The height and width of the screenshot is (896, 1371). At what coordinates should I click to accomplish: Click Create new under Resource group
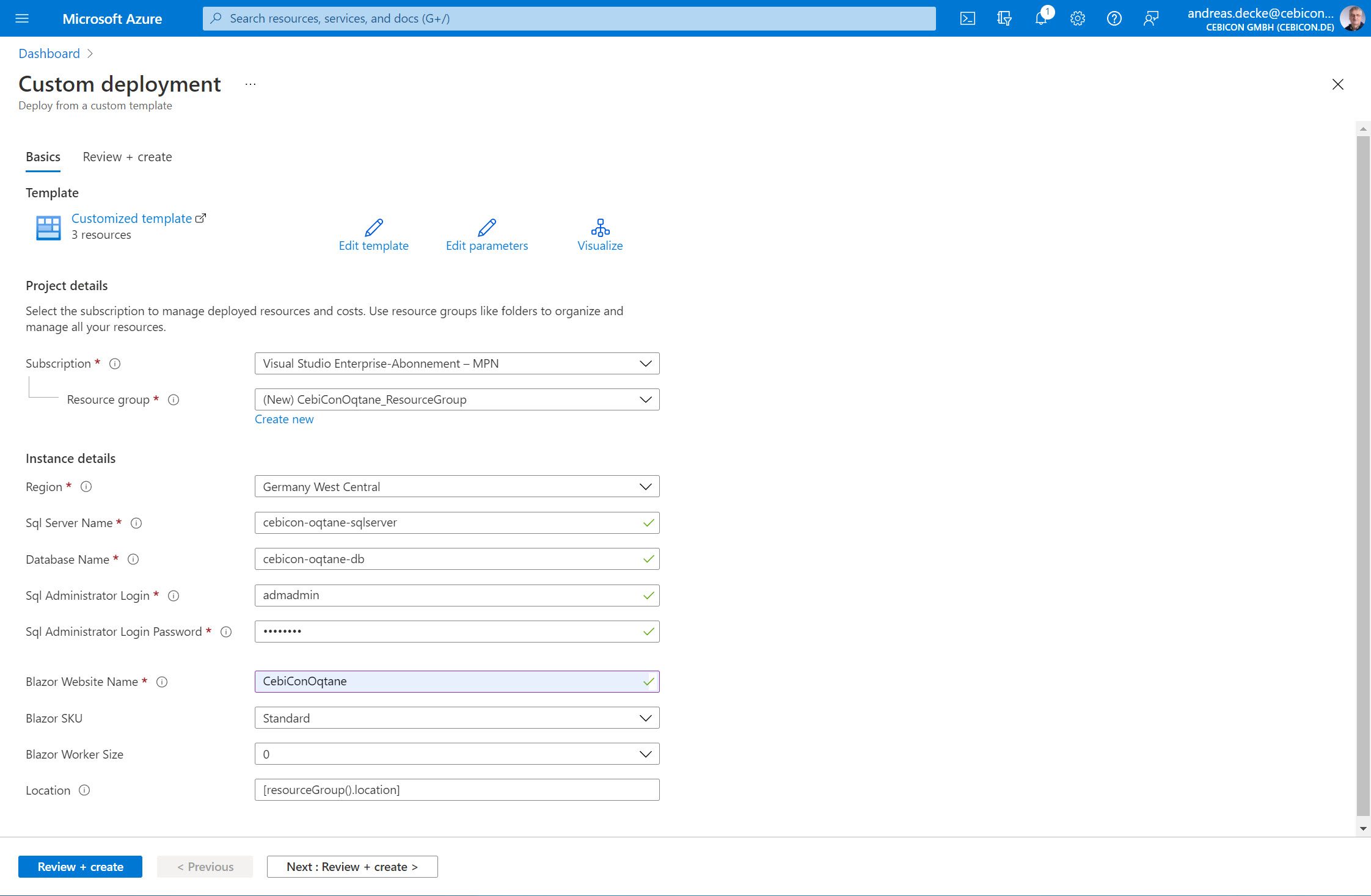(284, 419)
